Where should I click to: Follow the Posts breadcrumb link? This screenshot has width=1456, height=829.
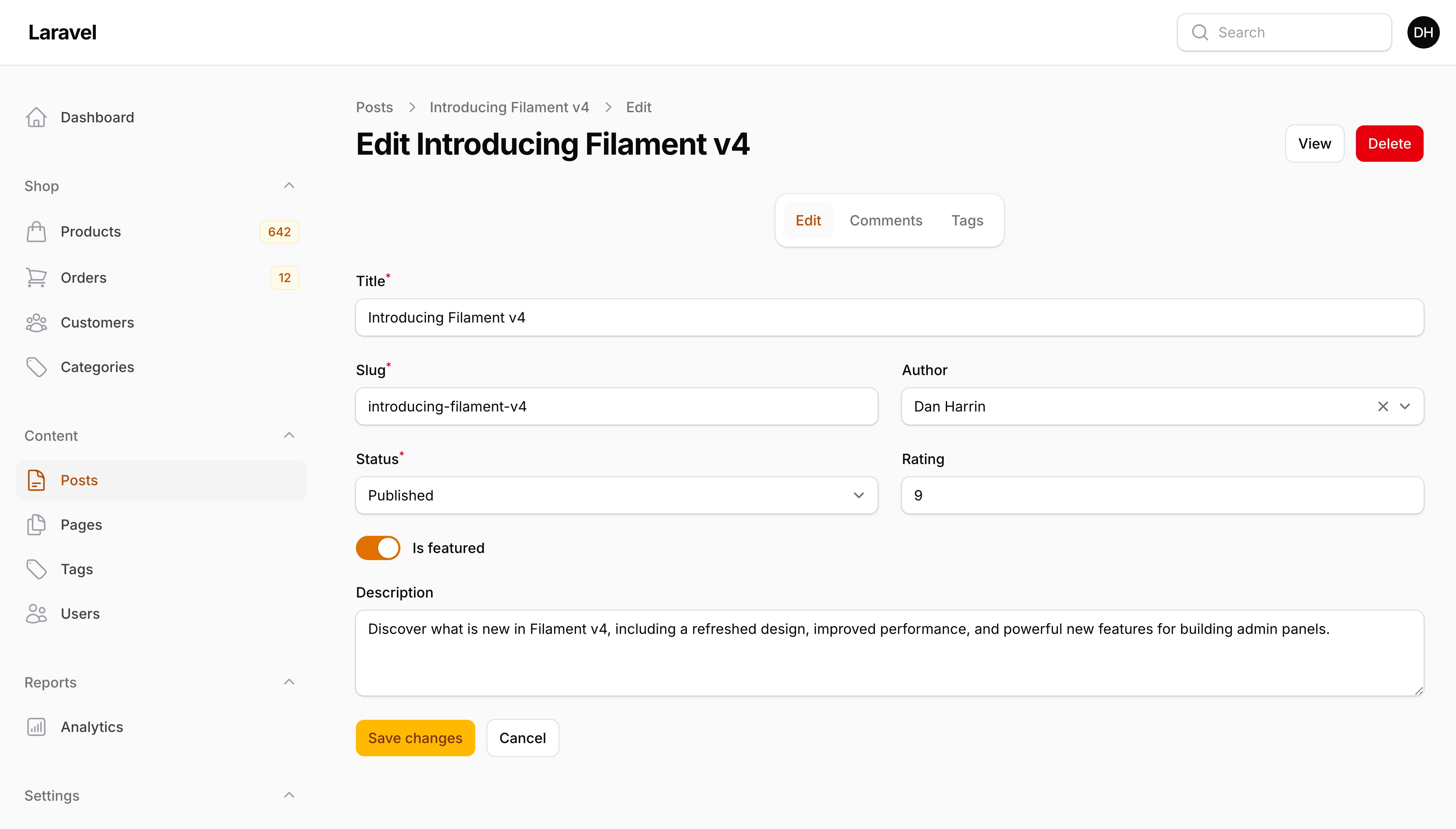click(x=374, y=107)
